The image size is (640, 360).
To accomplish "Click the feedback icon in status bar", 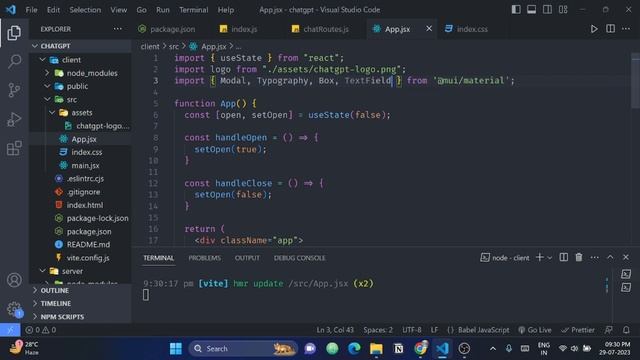I will pos(609,330).
